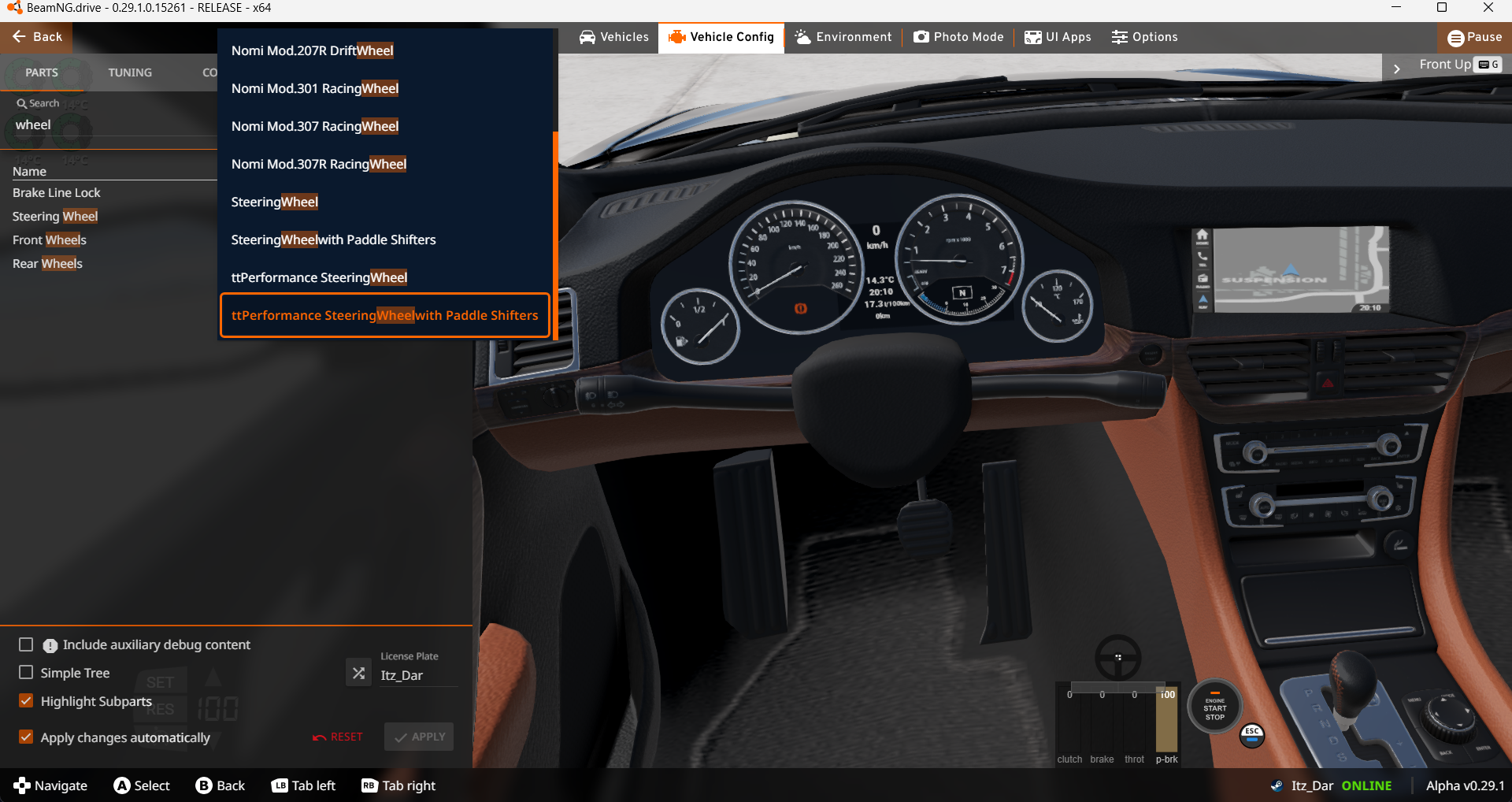Click the Alpha v0.29.1 version label
The width and height of the screenshot is (1512, 802).
tap(1465, 785)
